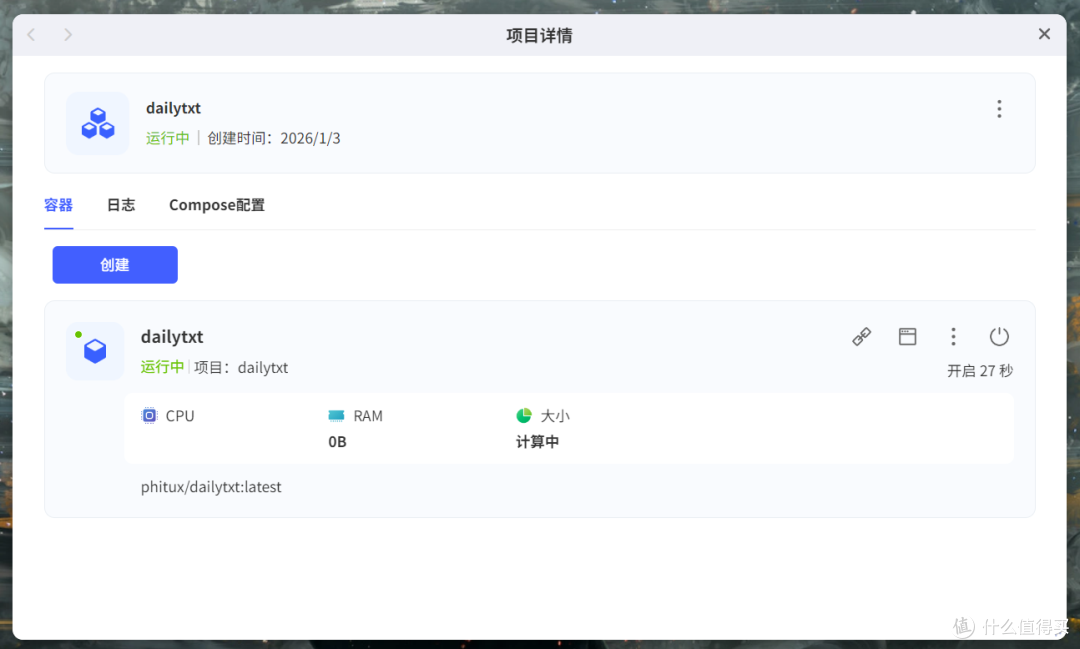
Task: Go forward with the right arrow
Action: coord(68,34)
